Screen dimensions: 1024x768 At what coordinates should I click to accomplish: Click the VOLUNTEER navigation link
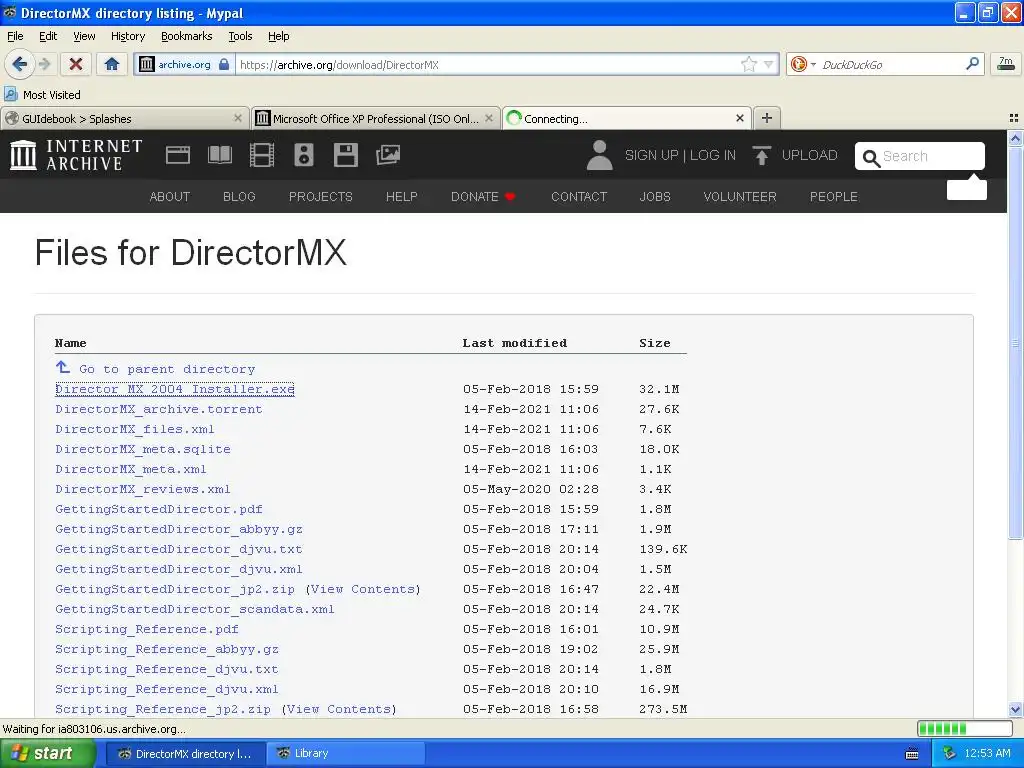click(740, 197)
